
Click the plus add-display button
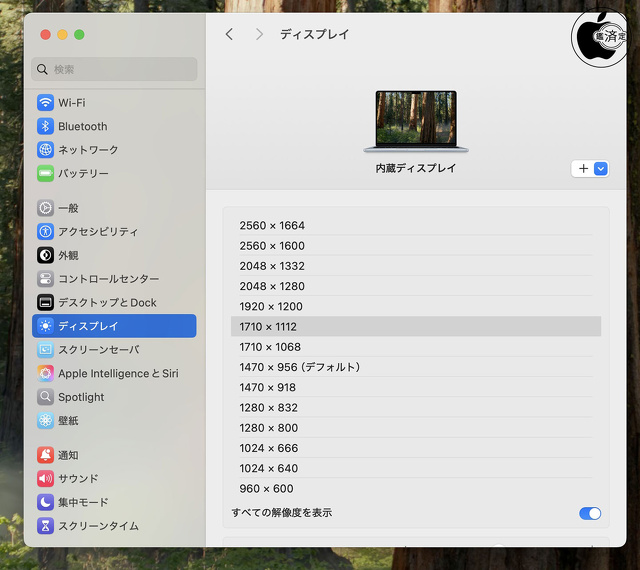(x=583, y=169)
